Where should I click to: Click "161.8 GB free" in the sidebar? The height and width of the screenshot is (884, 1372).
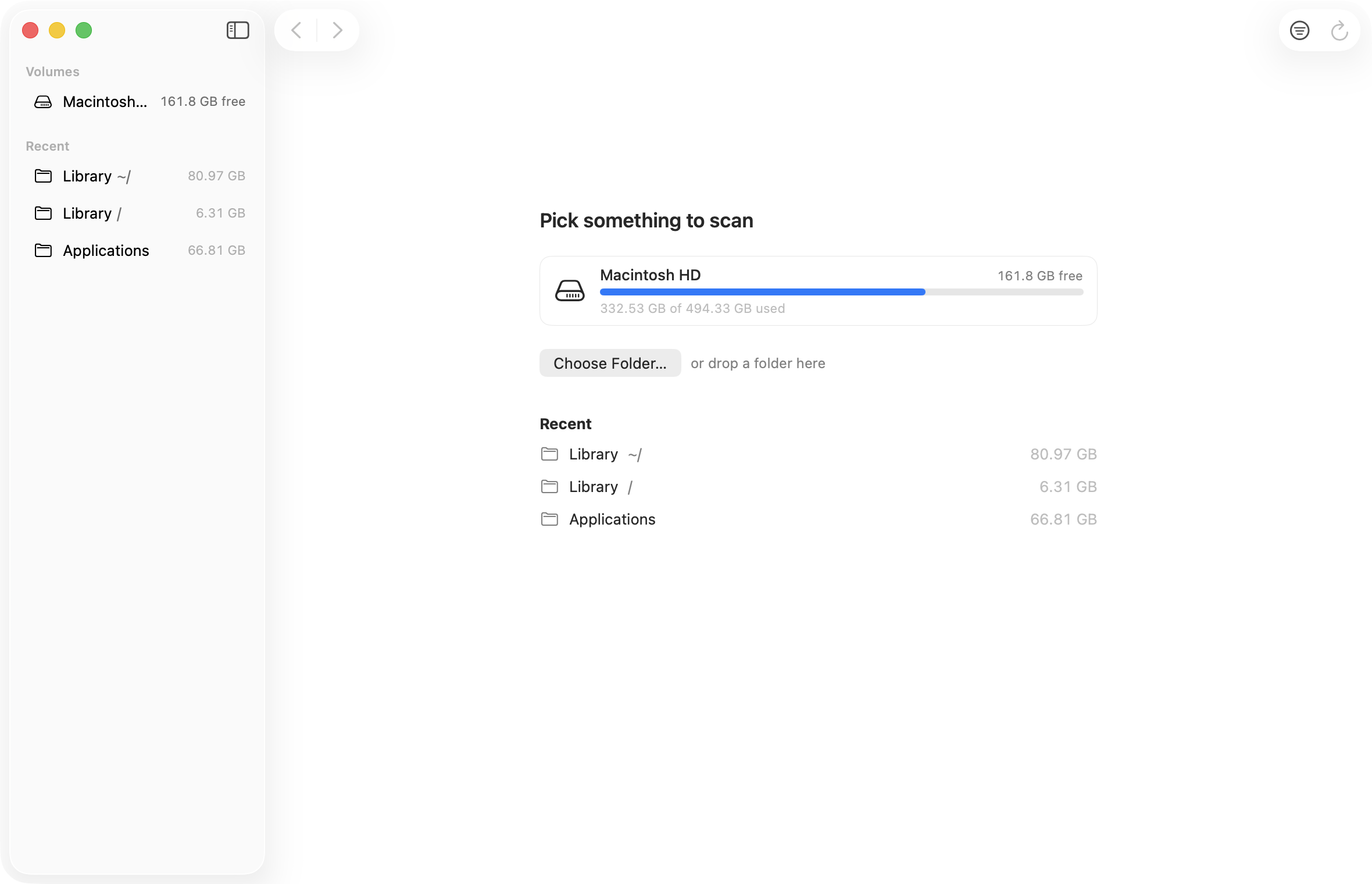pos(203,102)
